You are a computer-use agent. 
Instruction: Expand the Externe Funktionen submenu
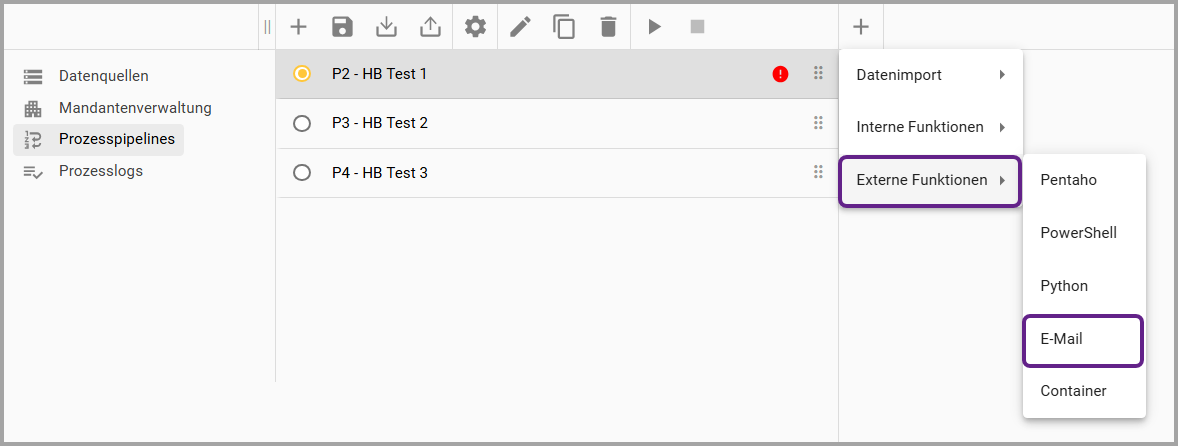(930, 181)
